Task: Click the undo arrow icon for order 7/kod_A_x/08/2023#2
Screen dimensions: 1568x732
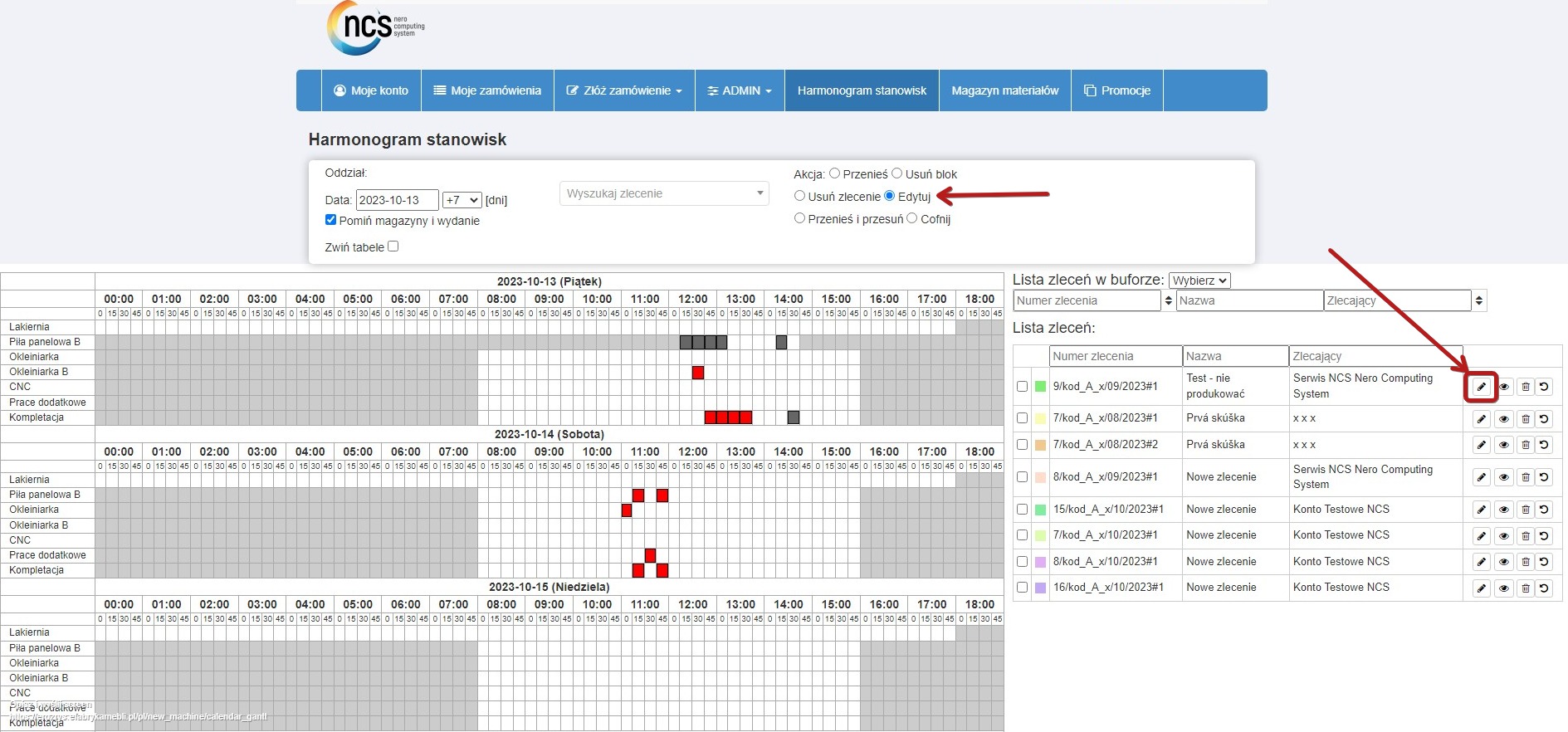Action: pos(1544,445)
